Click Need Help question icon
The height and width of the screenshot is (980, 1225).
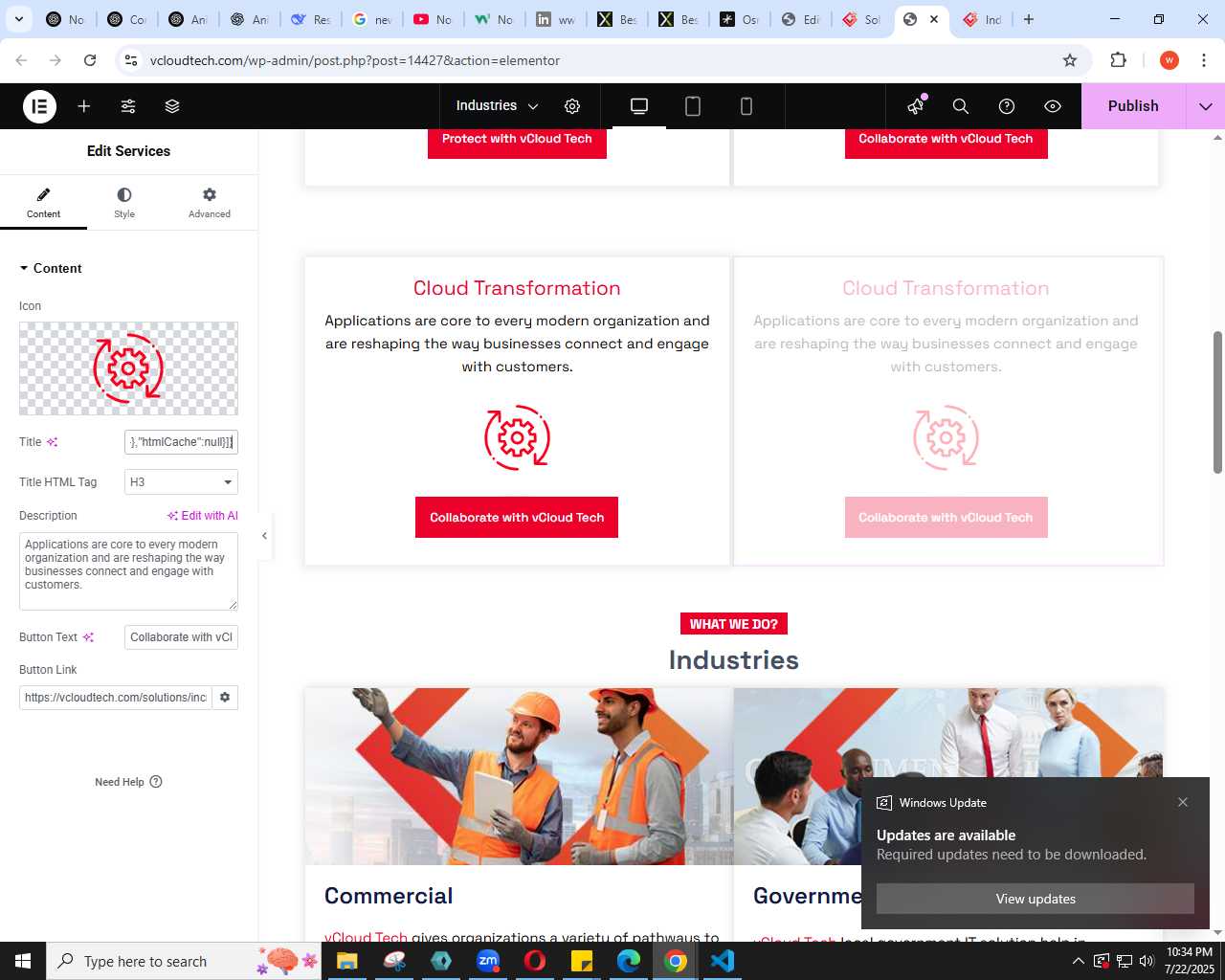[156, 782]
